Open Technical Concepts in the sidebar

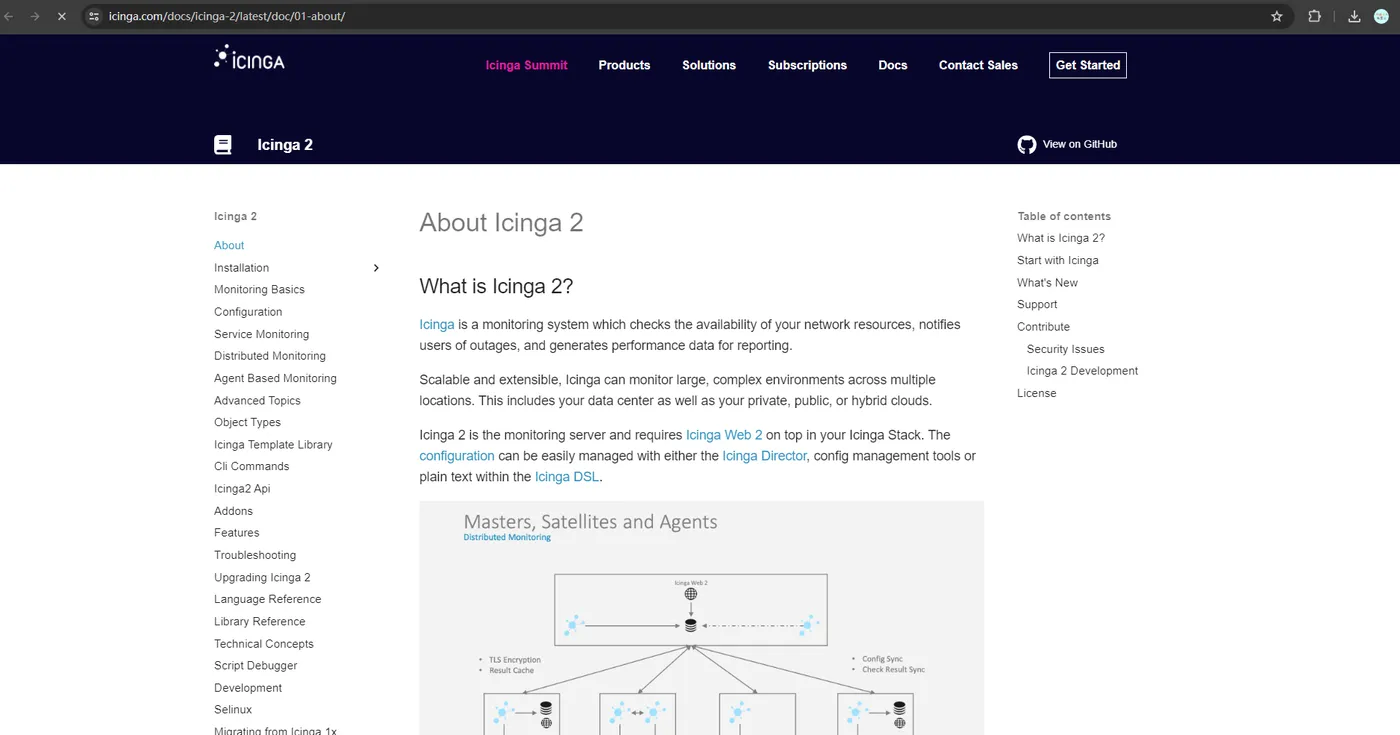263,644
